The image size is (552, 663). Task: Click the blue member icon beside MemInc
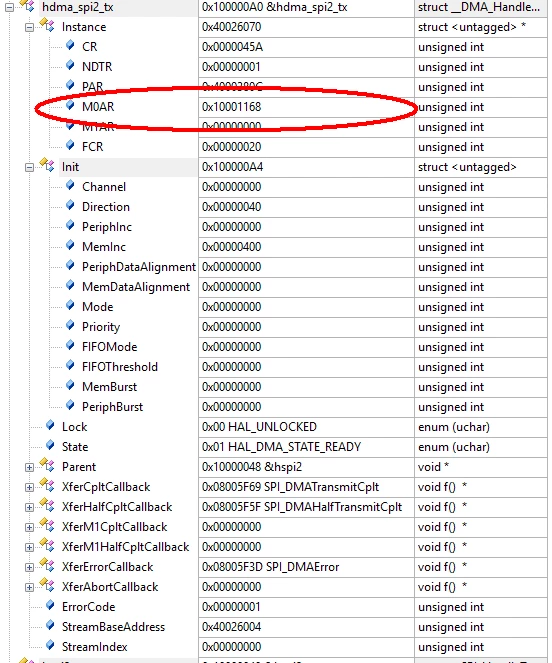pos(70,245)
